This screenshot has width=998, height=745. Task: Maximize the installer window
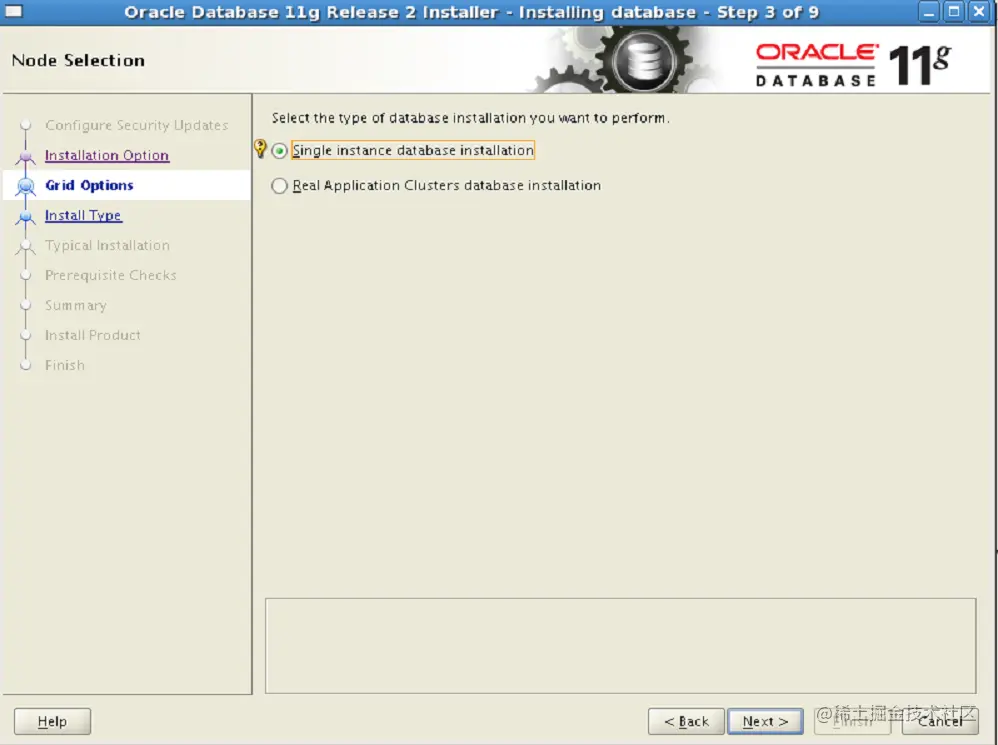coord(953,11)
